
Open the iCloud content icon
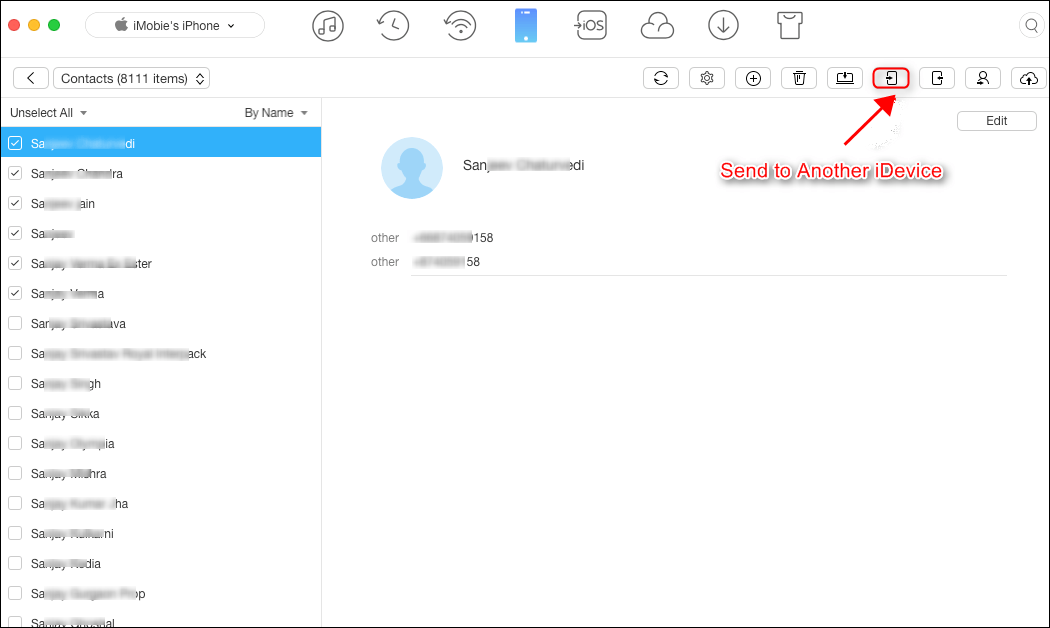(657, 26)
